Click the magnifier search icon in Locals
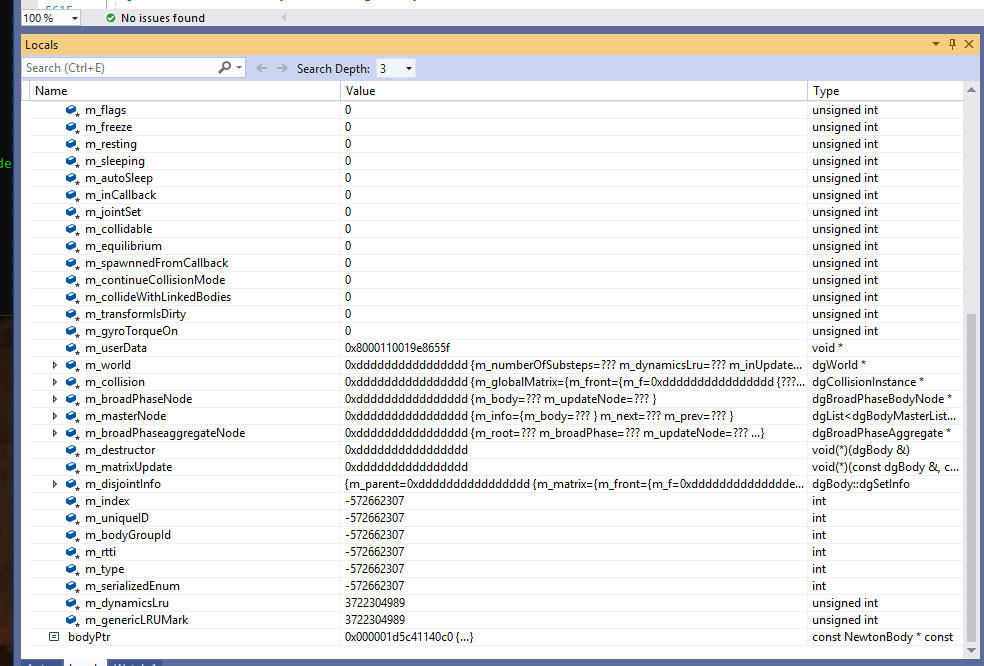Image resolution: width=984 pixels, height=666 pixels. pos(225,68)
